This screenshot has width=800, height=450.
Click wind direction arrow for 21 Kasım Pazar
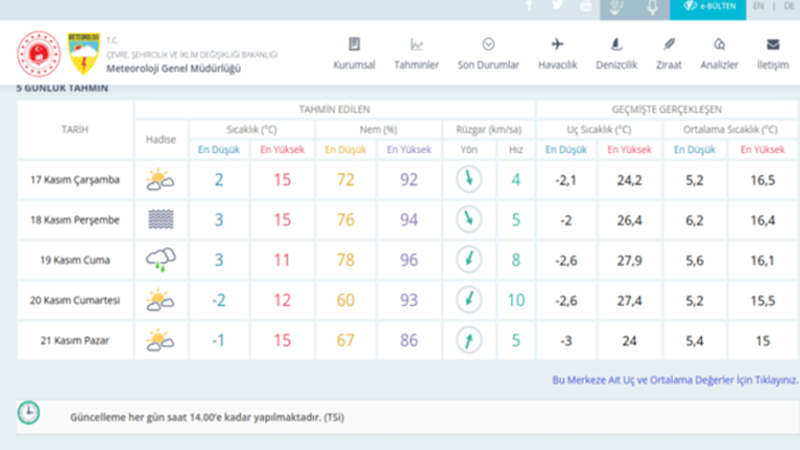pos(466,340)
